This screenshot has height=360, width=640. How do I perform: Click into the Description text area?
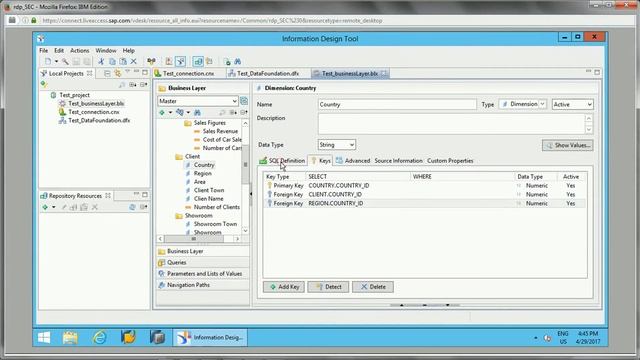click(x=451, y=124)
